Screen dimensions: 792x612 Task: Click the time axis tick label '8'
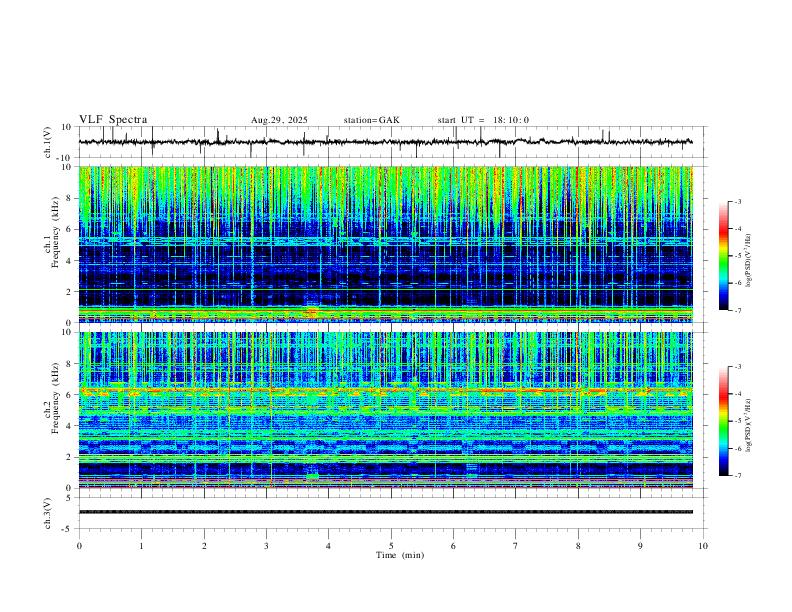[578, 546]
